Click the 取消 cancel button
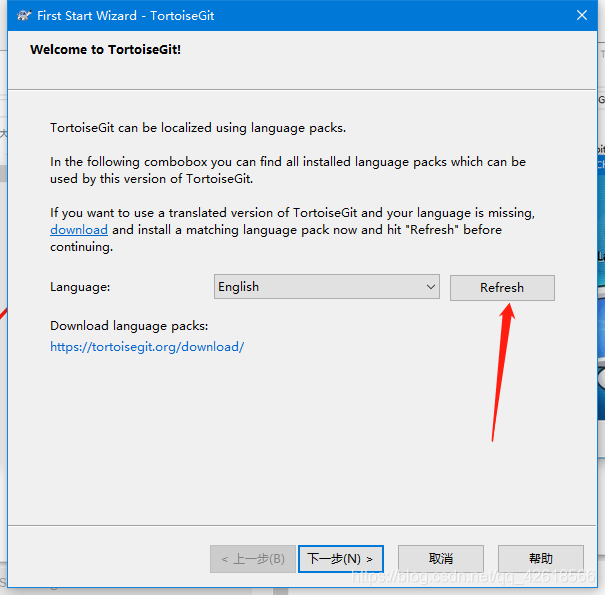Viewport: 605px width, 595px height. 441,558
